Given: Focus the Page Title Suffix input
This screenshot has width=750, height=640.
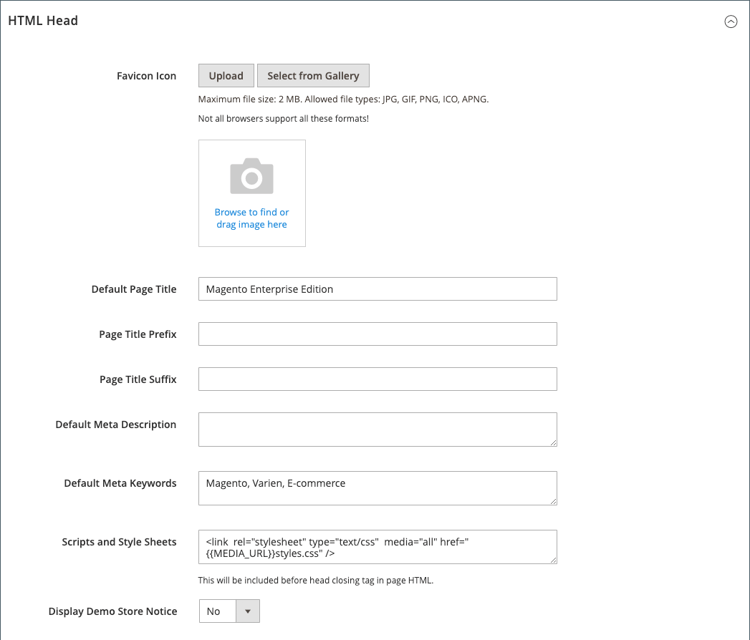Looking at the screenshot, I should point(377,379).
